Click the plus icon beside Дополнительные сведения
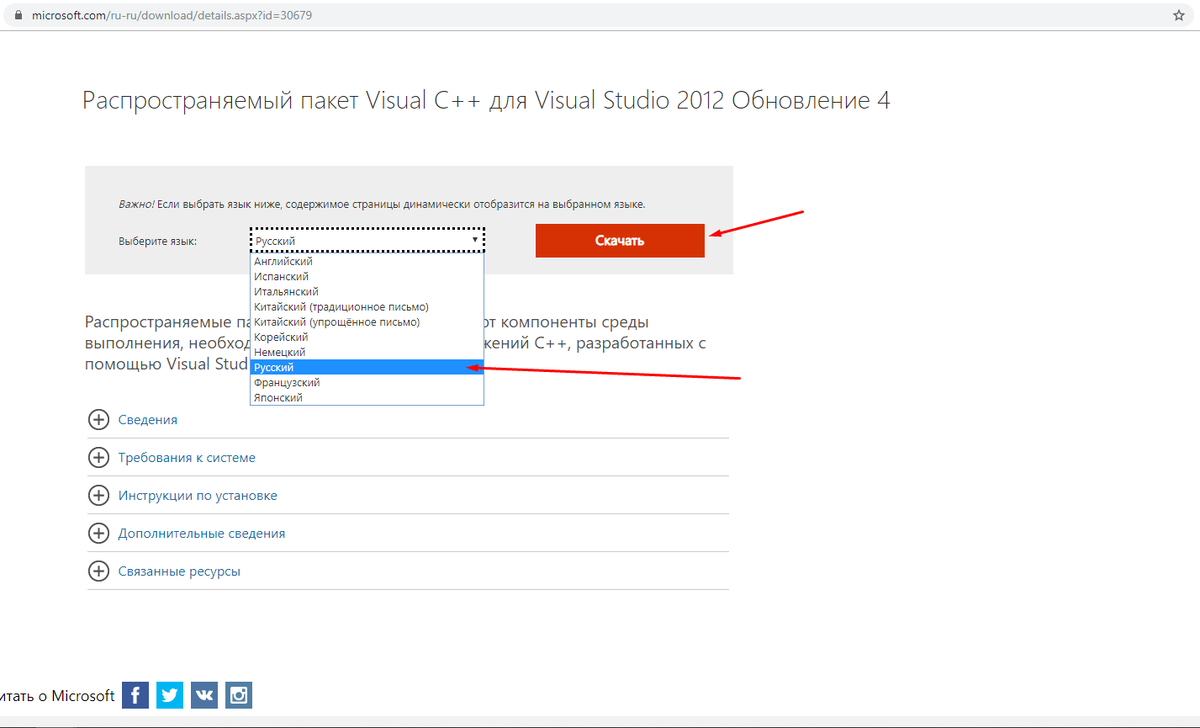This screenshot has width=1200, height=728. [98, 533]
